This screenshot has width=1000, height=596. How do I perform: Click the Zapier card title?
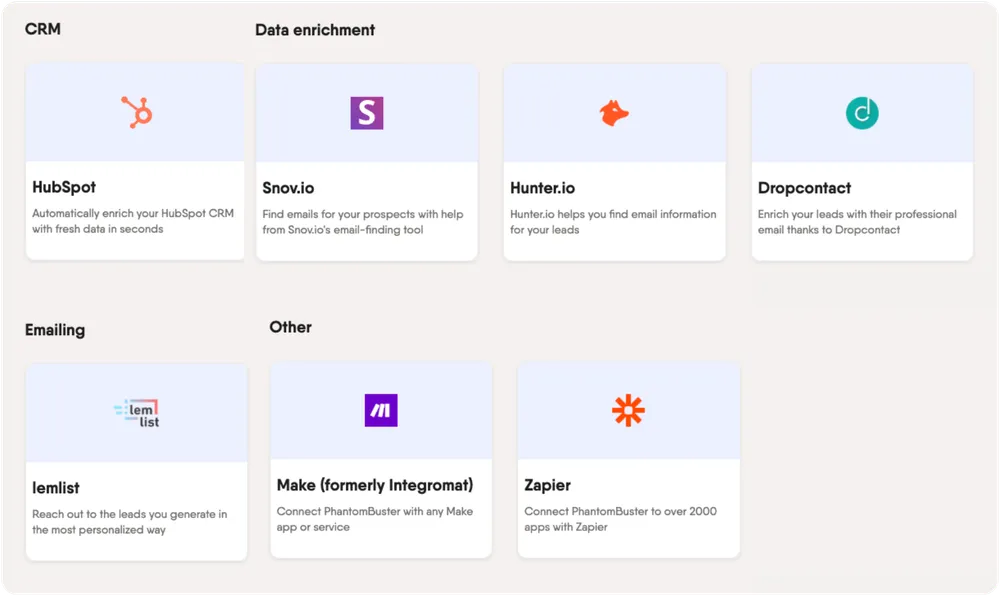pos(547,485)
